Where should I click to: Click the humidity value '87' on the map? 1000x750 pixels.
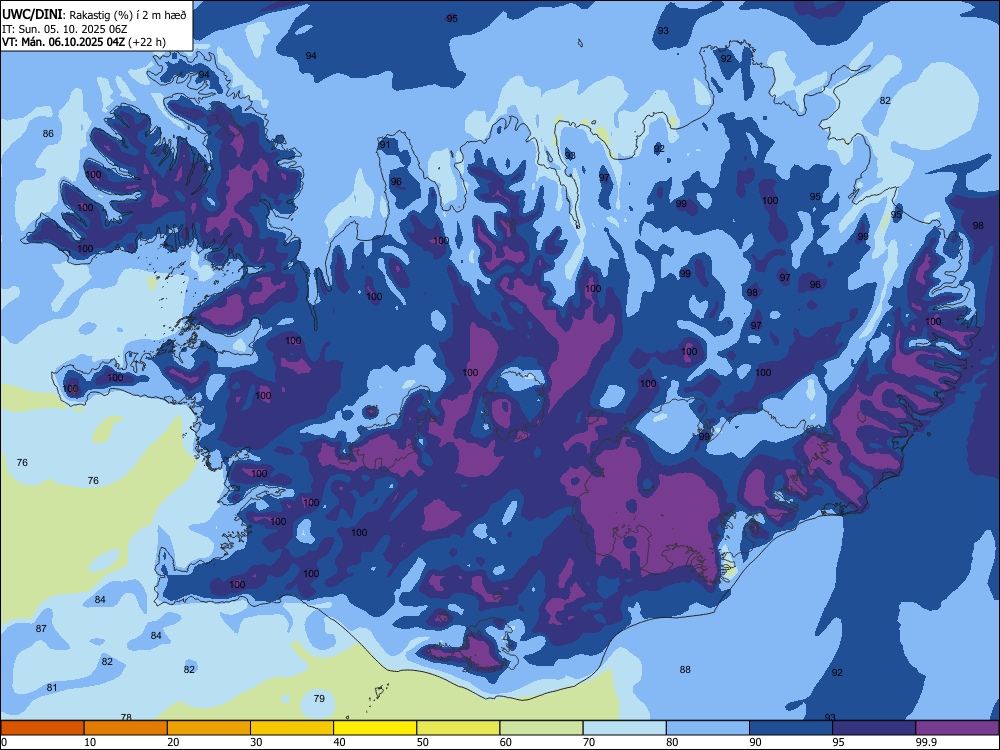tap(41, 628)
